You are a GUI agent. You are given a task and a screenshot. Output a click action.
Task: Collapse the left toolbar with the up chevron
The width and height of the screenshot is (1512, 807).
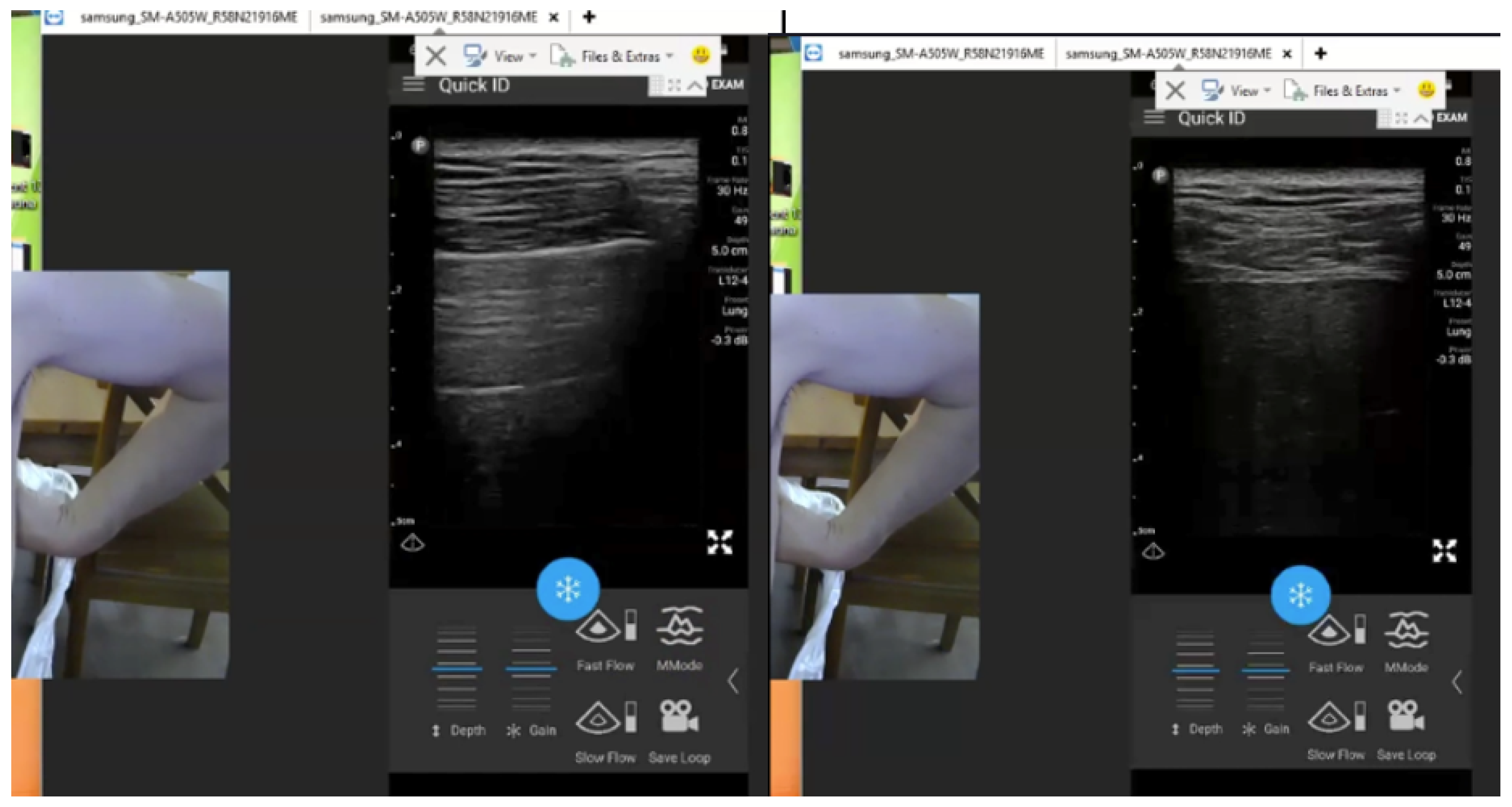coord(696,86)
